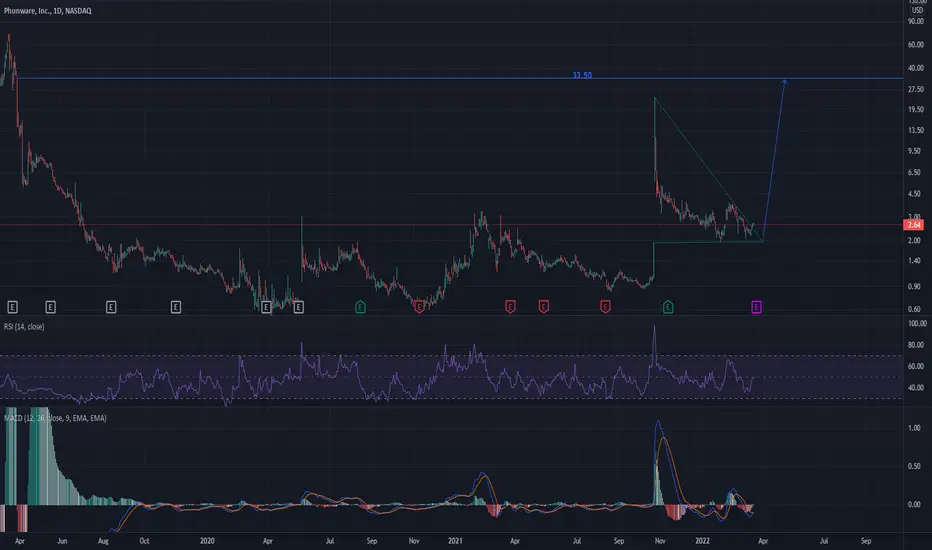Image resolution: width=932 pixels, height=550 pixels.
Task: Open the green earnings marker near Nov 2021
Action: [x=668, y=307]
